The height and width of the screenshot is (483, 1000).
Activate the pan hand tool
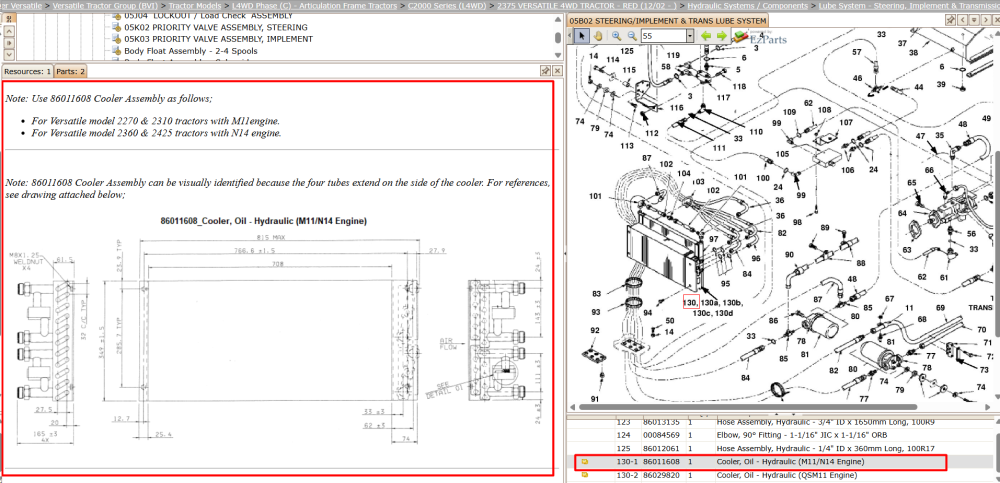click(598, 36)
